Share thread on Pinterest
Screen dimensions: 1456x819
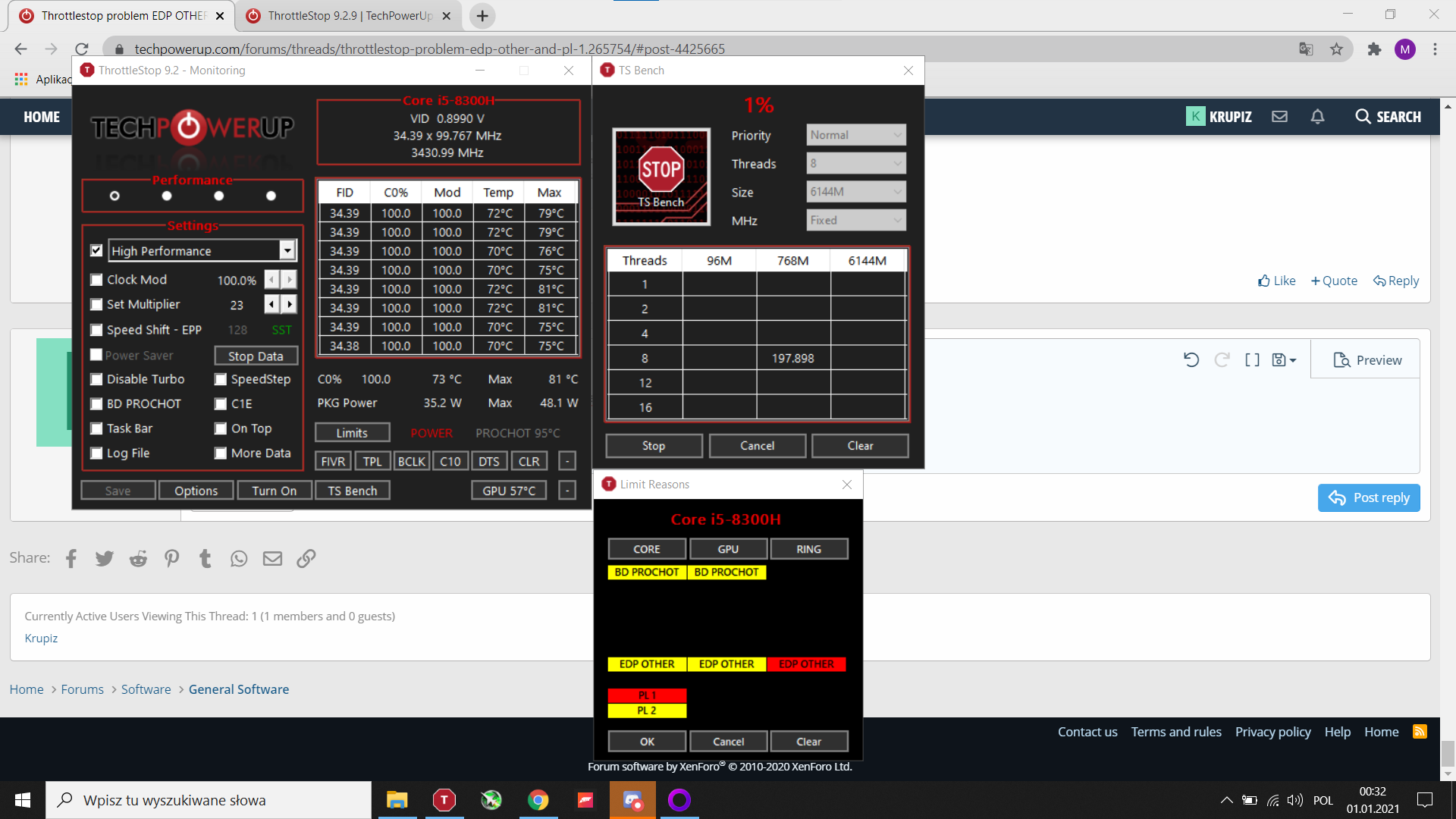172,559
